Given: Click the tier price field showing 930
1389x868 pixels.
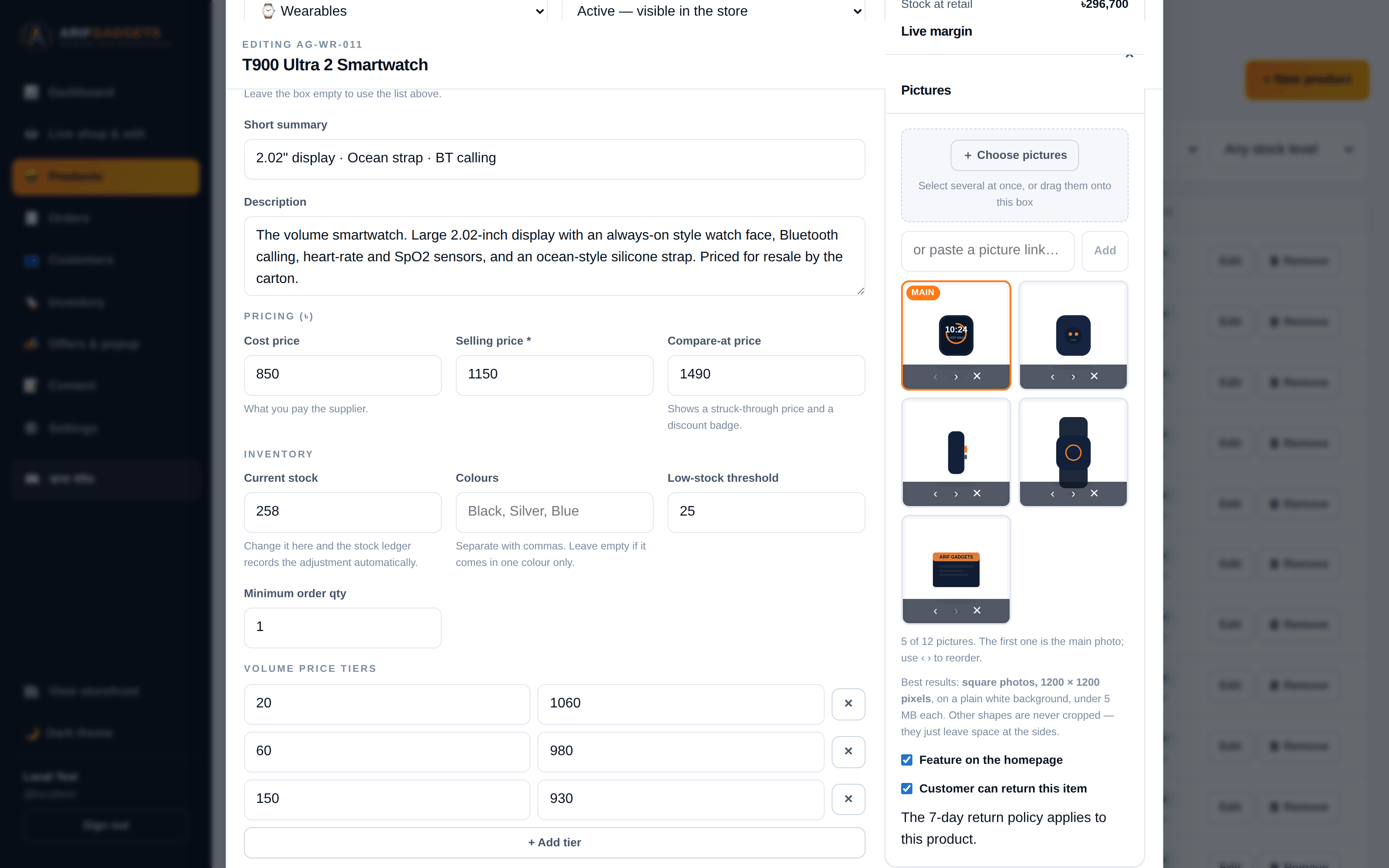Looking at the screenshot, I should pyautogui.click(x=681, y=799).
